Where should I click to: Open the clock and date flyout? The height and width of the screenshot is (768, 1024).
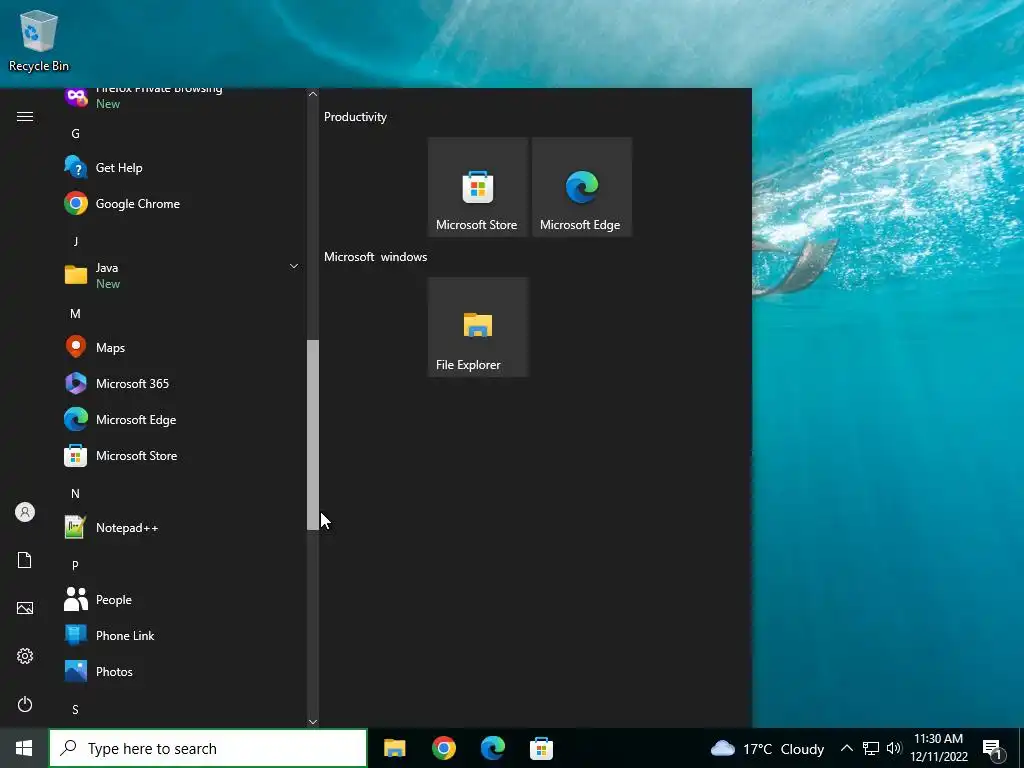click(938, 748)
